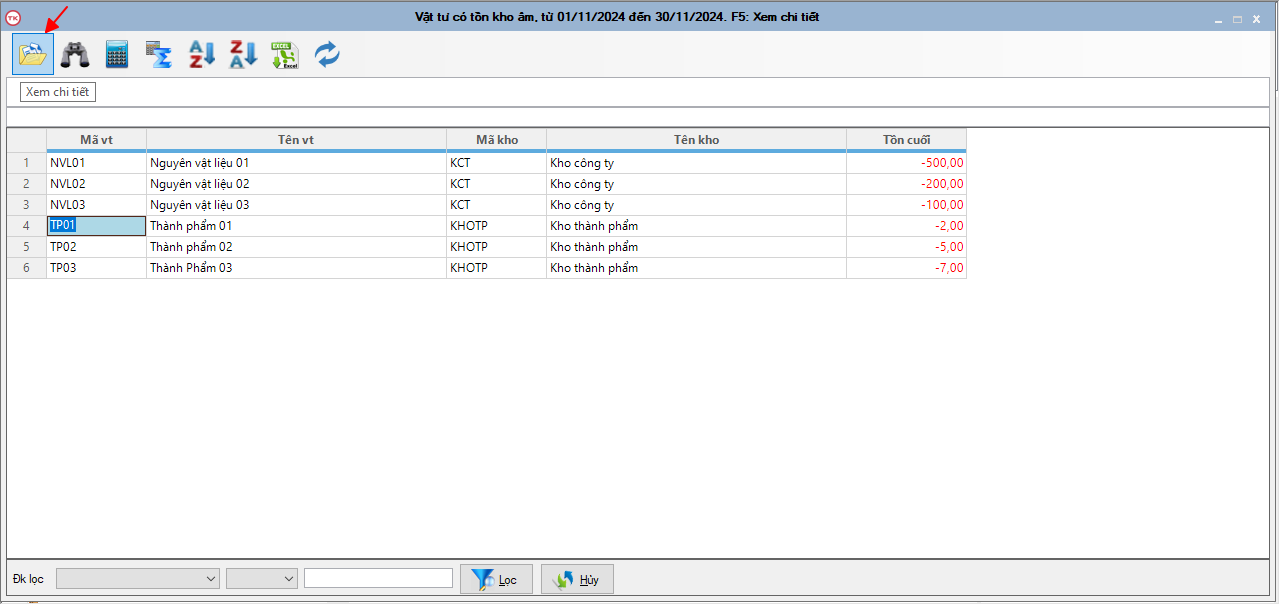The width and height of the screenshot is (1279, 604).
Task: Click the Xem chi tiết folder icon
Action: [x=33, y=55]
